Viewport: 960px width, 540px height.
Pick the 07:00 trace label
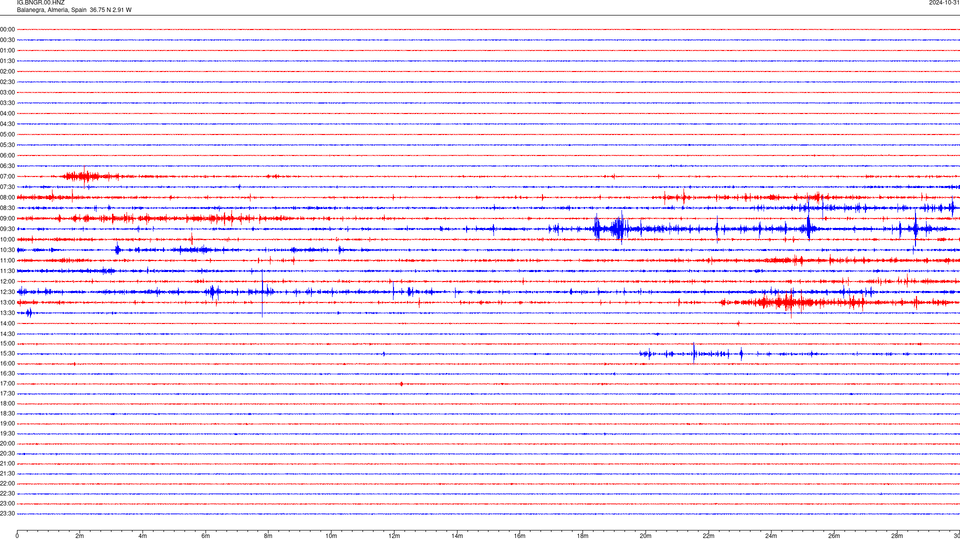point(7,176)
